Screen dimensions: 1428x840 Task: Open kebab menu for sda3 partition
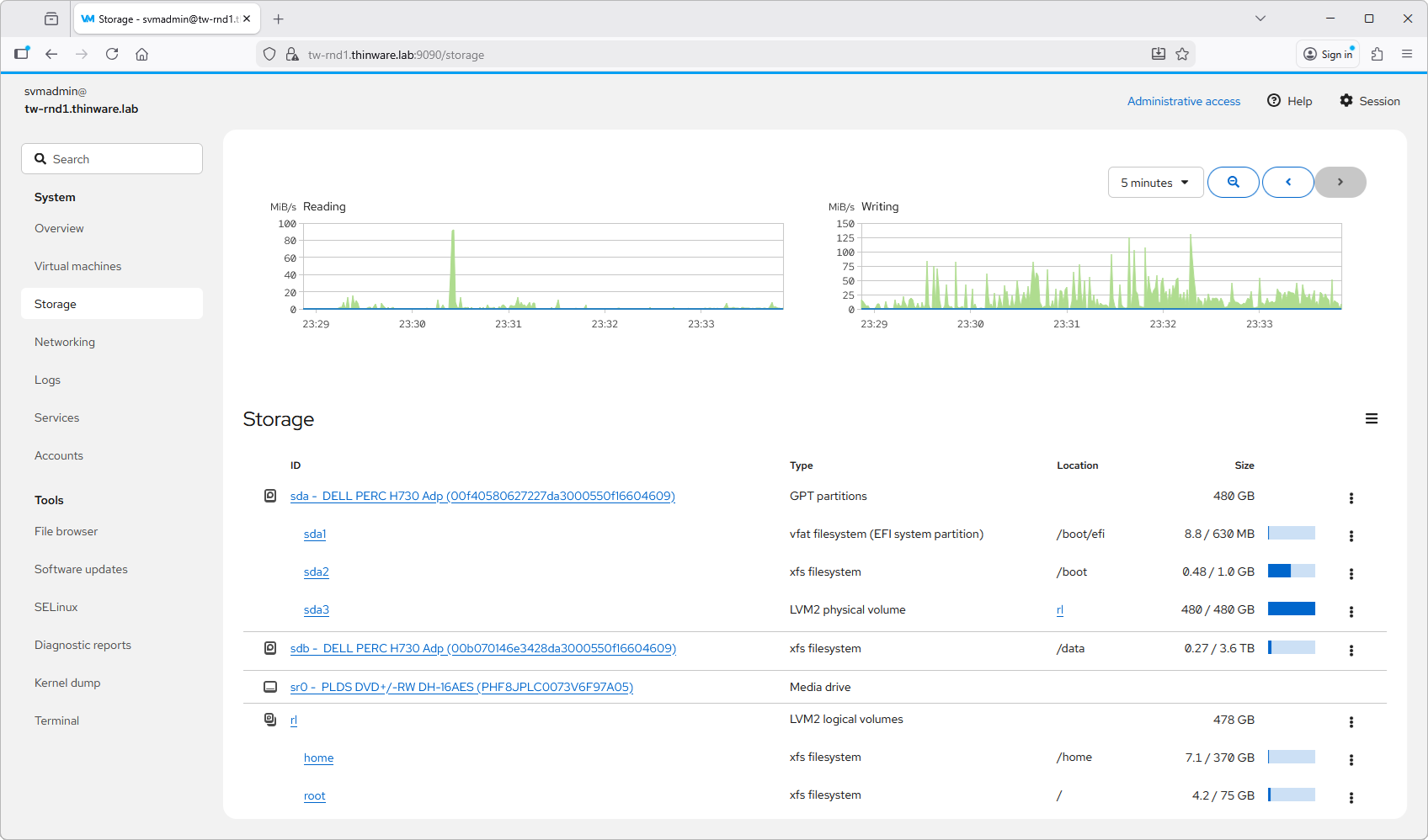coord(1351,611)
